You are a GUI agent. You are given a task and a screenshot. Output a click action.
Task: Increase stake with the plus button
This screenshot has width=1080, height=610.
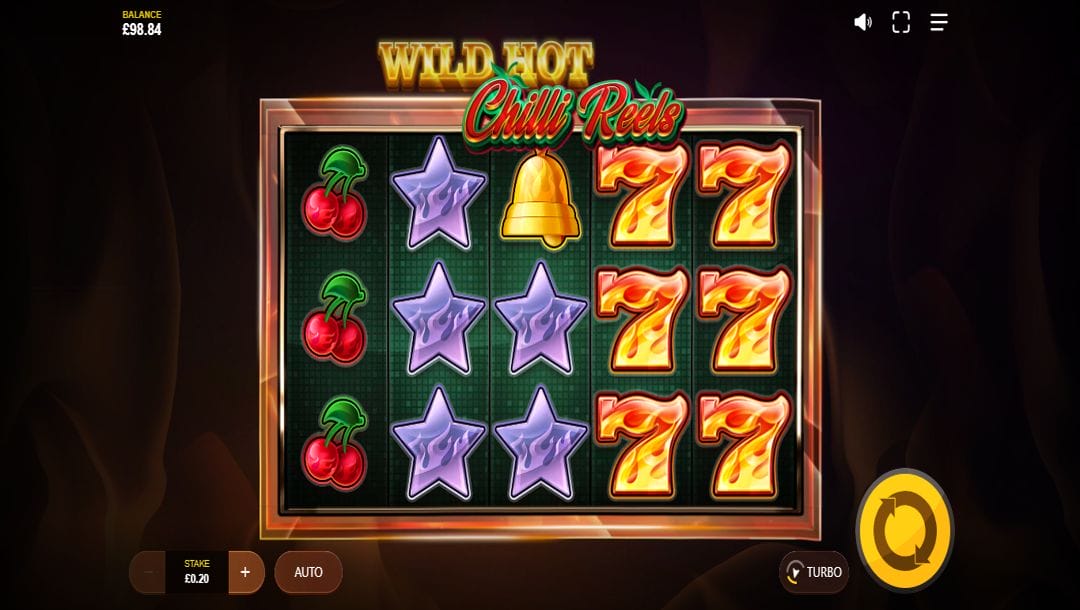point(245,572)
